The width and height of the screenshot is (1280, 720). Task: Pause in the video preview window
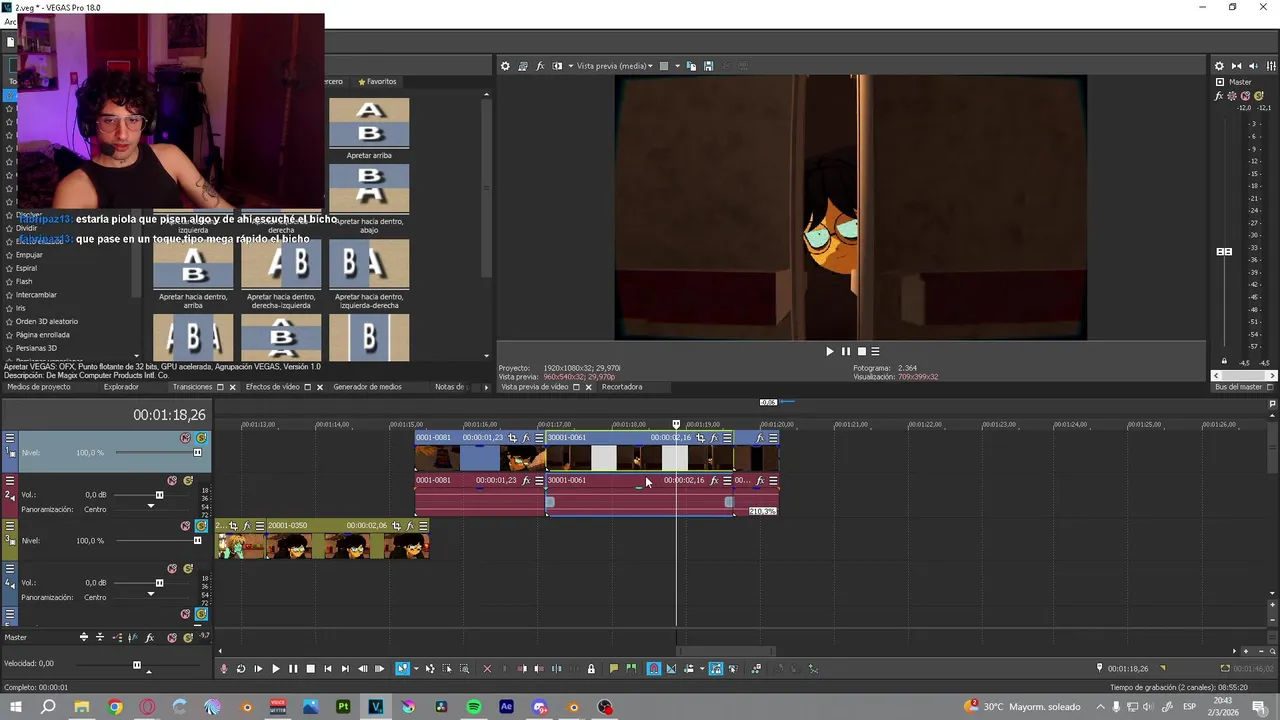coord(845,351)
